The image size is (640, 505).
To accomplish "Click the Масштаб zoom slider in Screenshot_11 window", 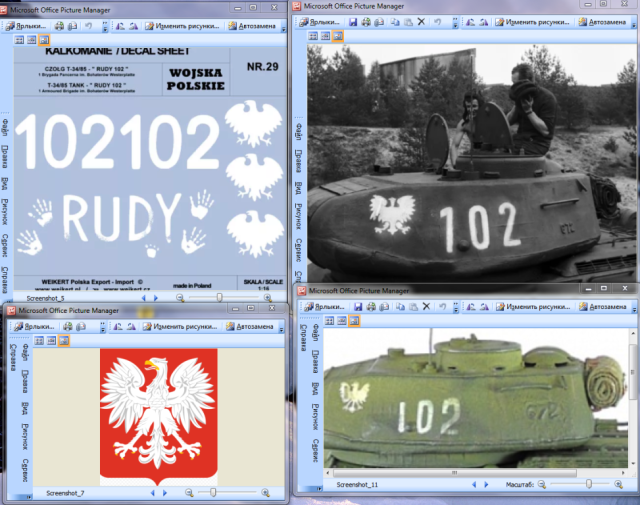I will point(589,484).
